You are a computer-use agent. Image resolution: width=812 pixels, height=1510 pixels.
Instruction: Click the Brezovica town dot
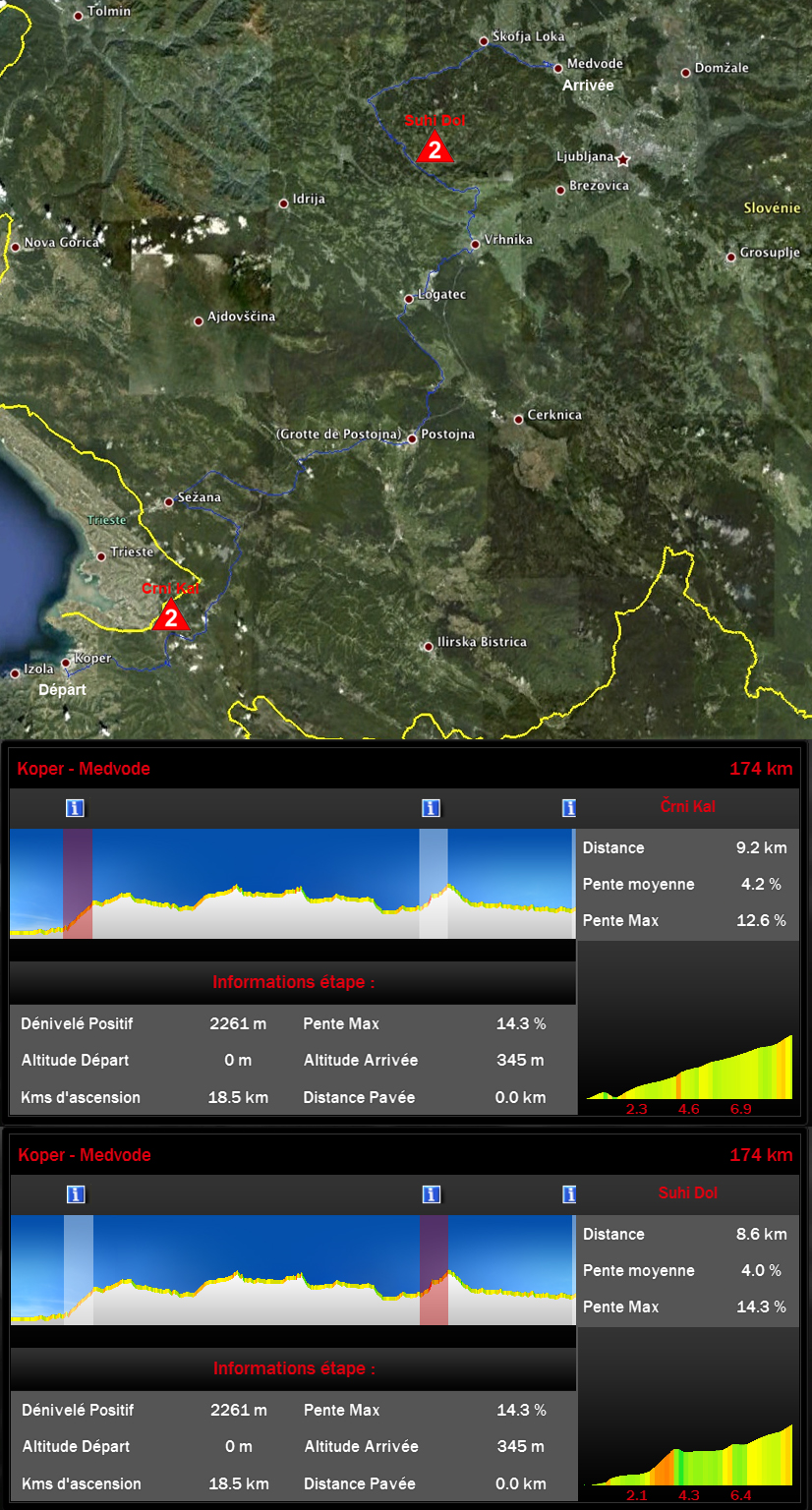coord(560,190)
